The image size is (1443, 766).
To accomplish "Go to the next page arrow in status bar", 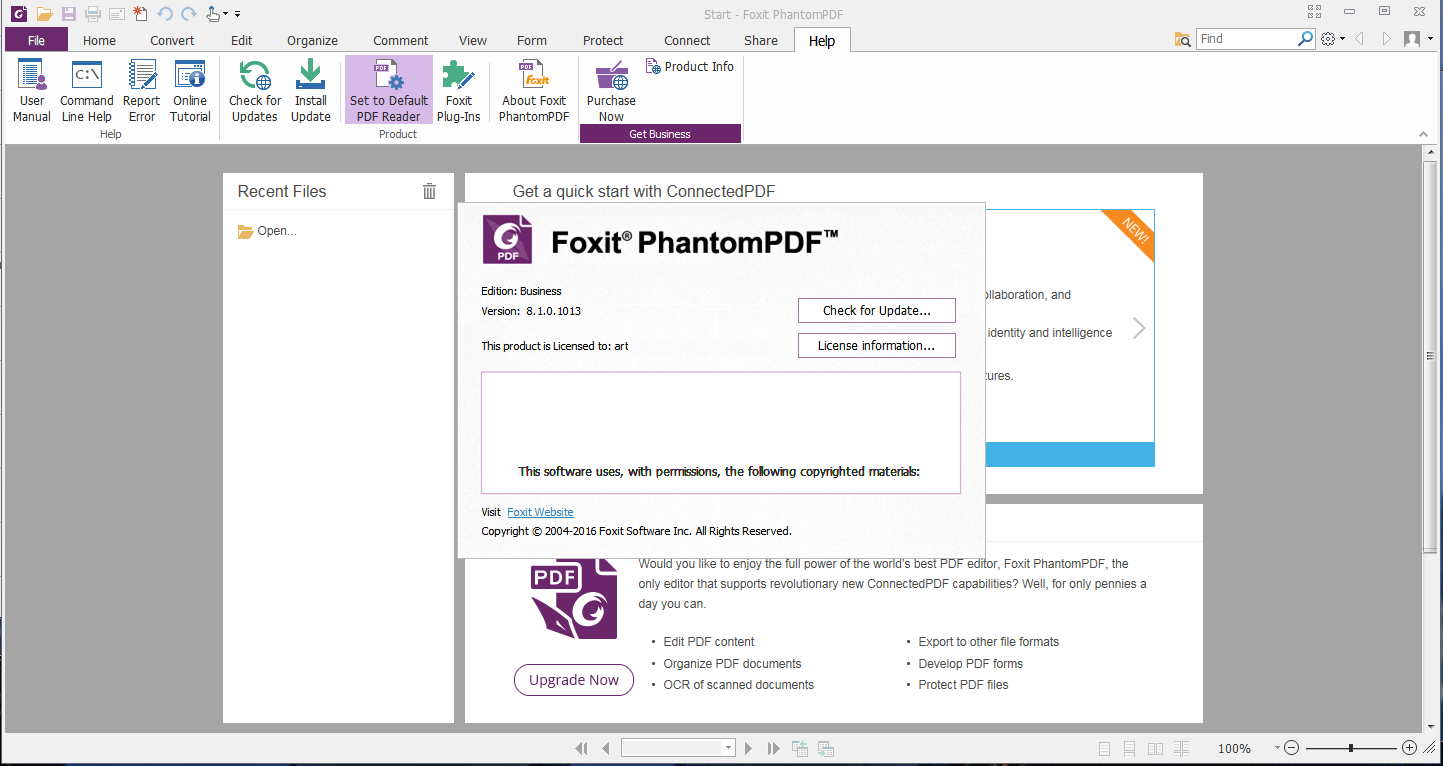I will [749, 748].
